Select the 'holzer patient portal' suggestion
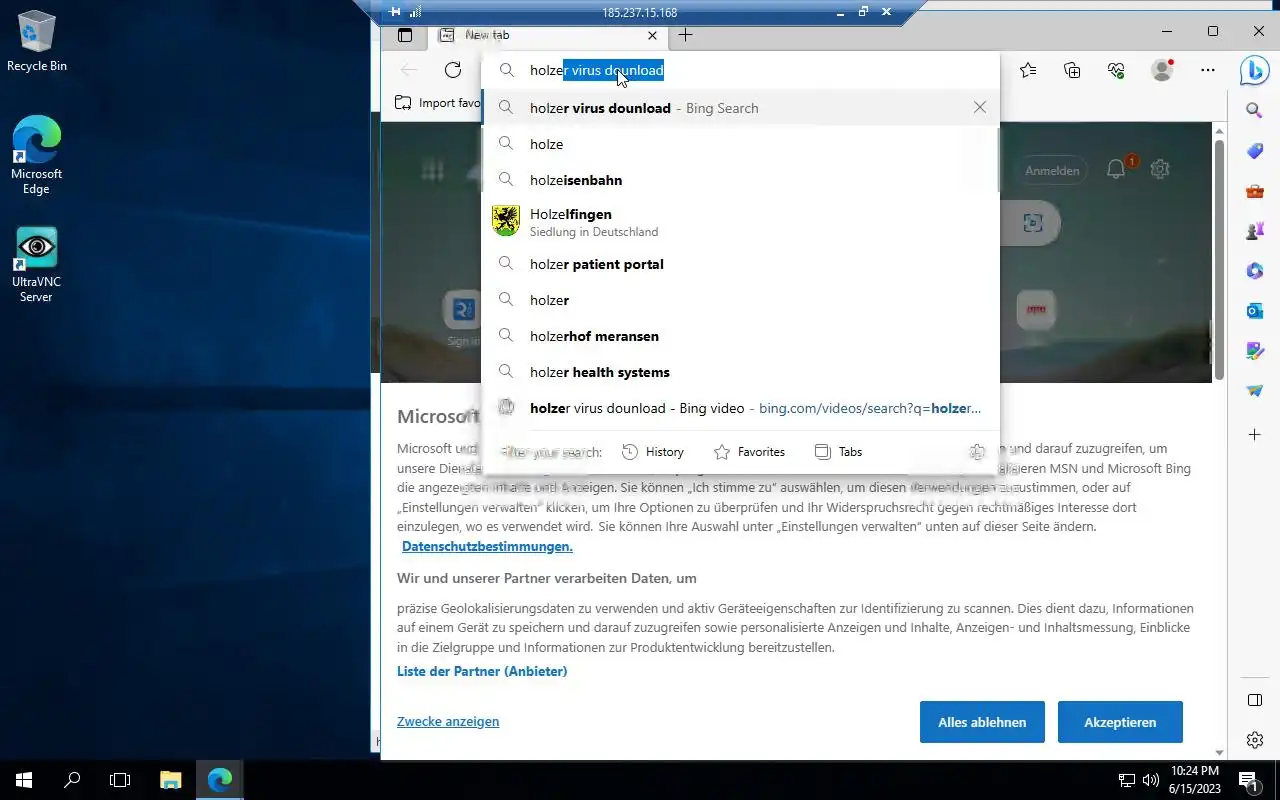Screen dimensions: 1280x800 tap(740, 264)
